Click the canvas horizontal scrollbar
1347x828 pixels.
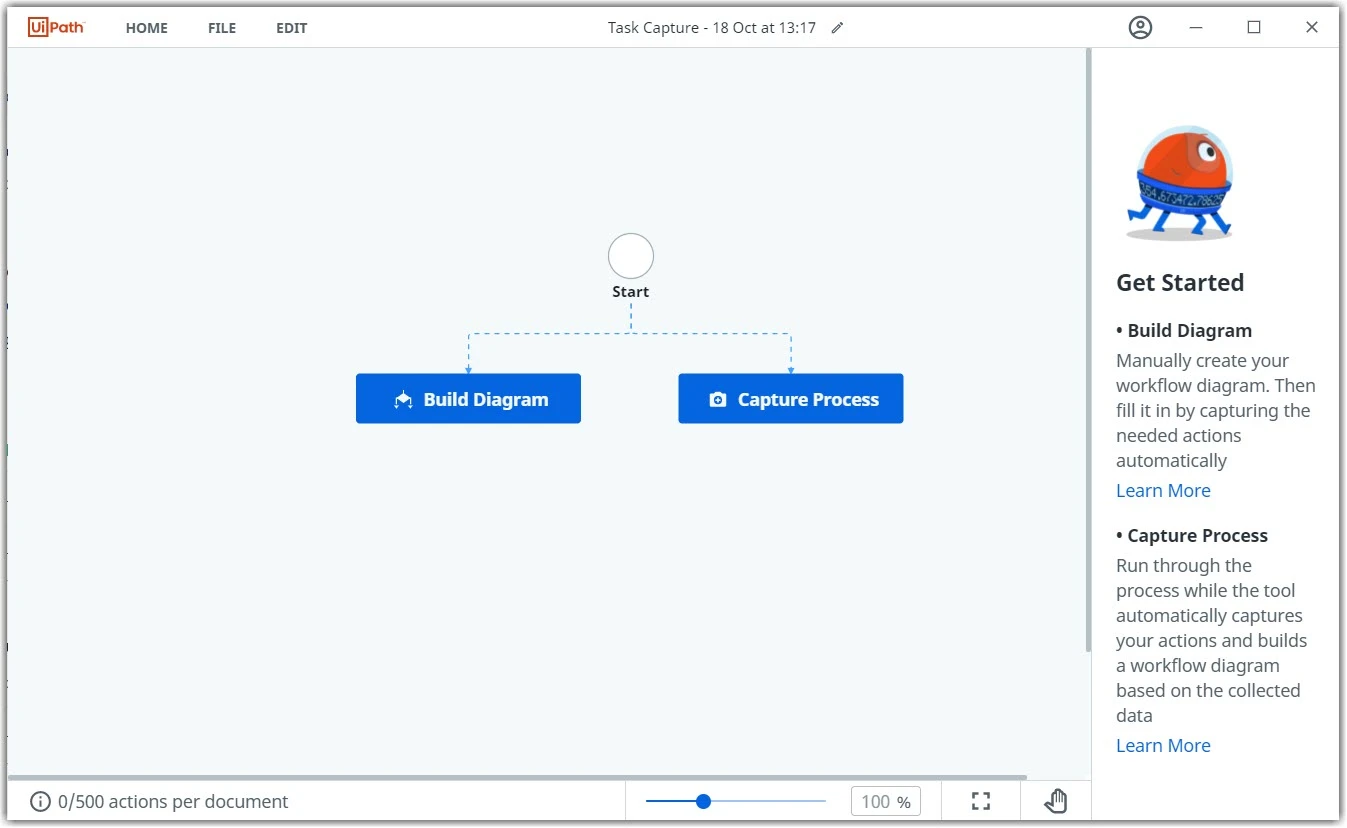(x=517, y=777)
